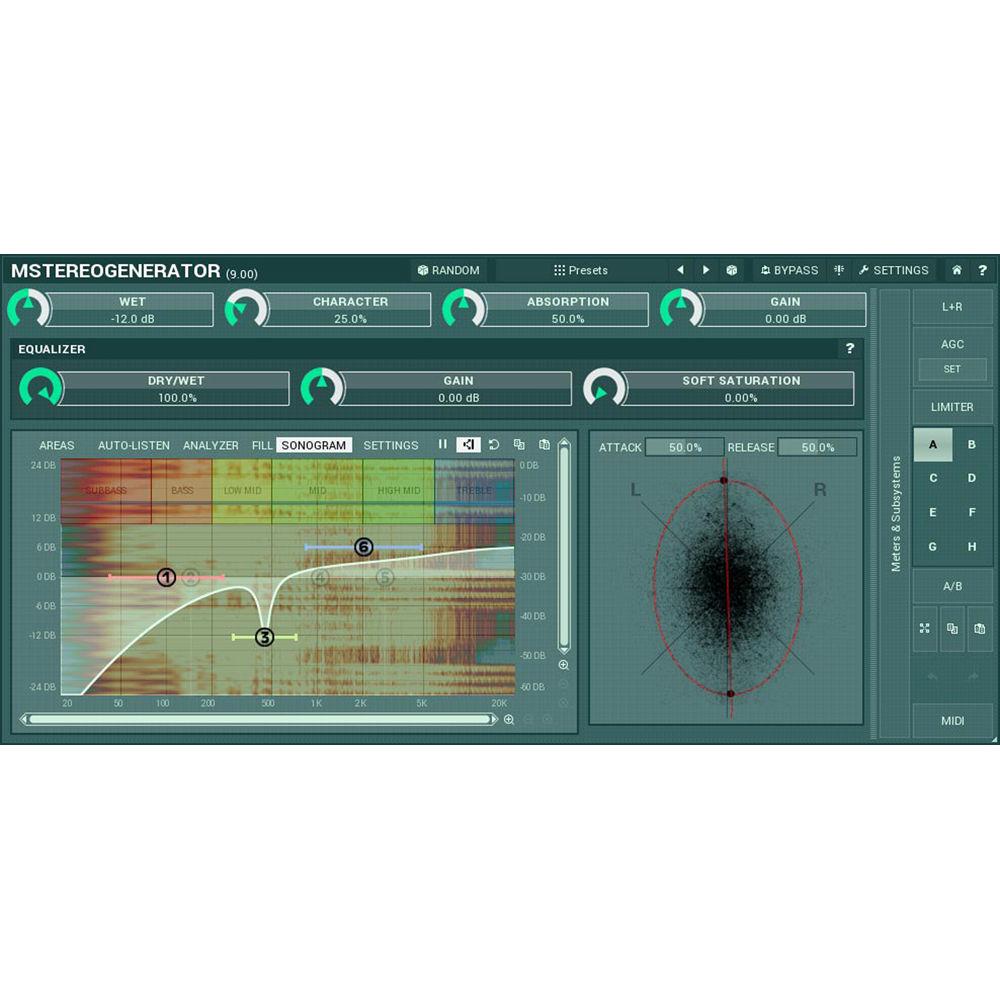Image resolution: width=1000 pixels, height=1000 pixels.
Task: Switch to the SONOGRAM tab
Action: click(x=314, y=445)
